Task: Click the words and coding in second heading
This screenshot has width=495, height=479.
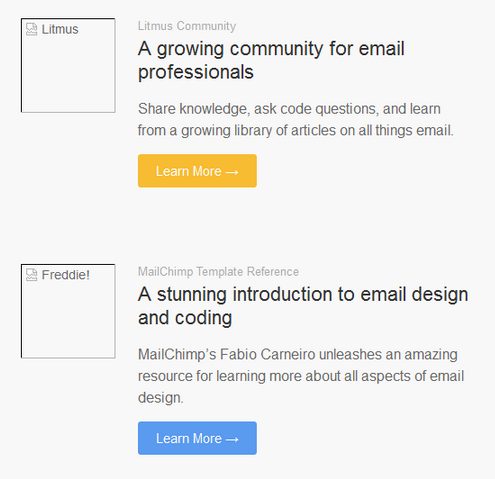Action: pos(185,318)
